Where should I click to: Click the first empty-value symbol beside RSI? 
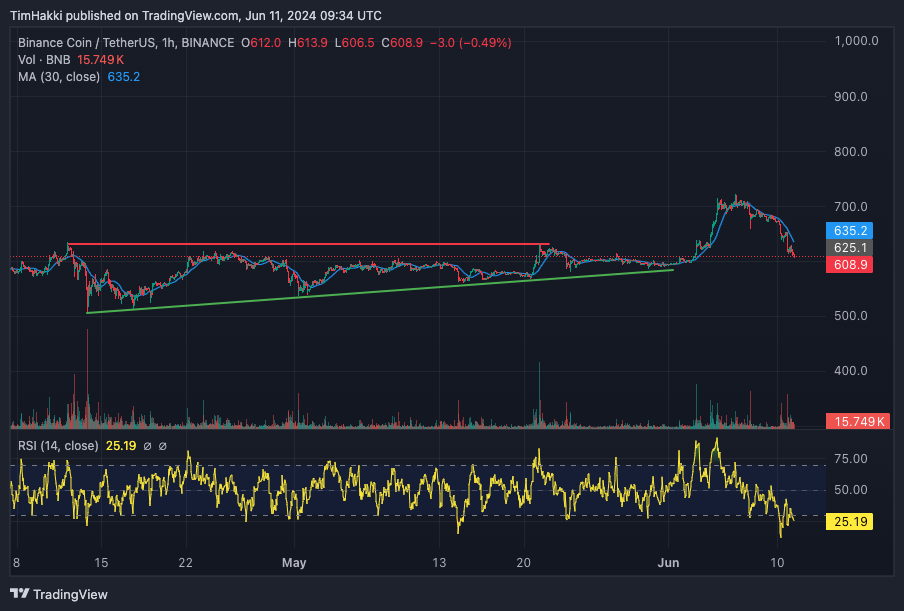tap(148, 446)
